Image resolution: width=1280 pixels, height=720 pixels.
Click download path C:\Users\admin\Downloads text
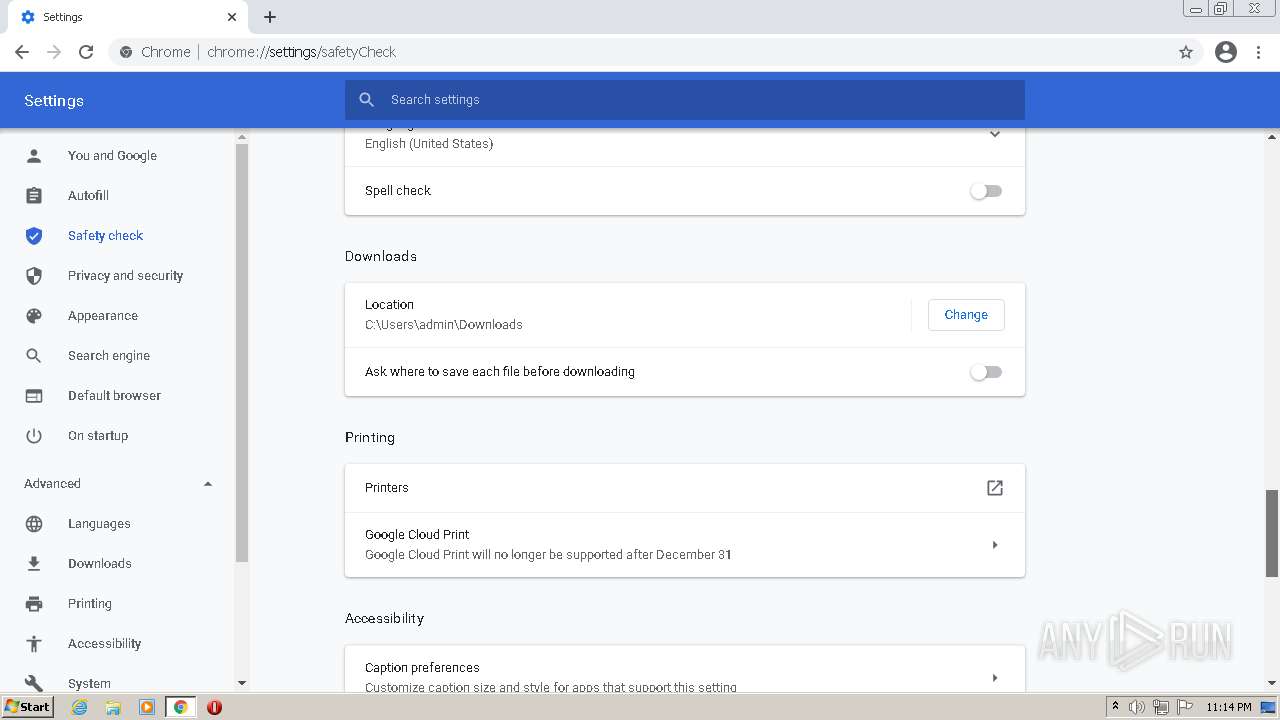pos(444,325)
